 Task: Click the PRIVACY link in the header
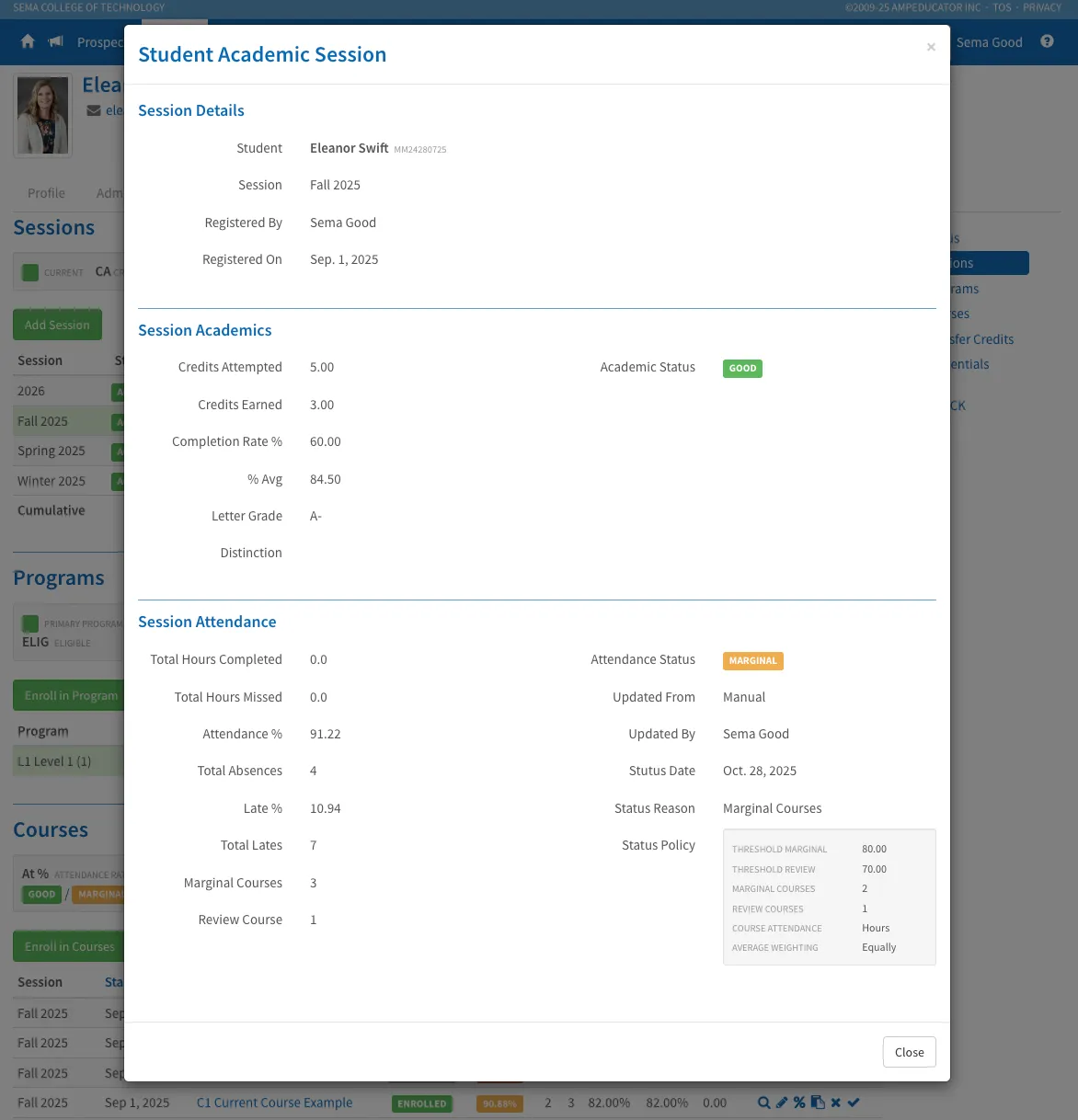1042,7
